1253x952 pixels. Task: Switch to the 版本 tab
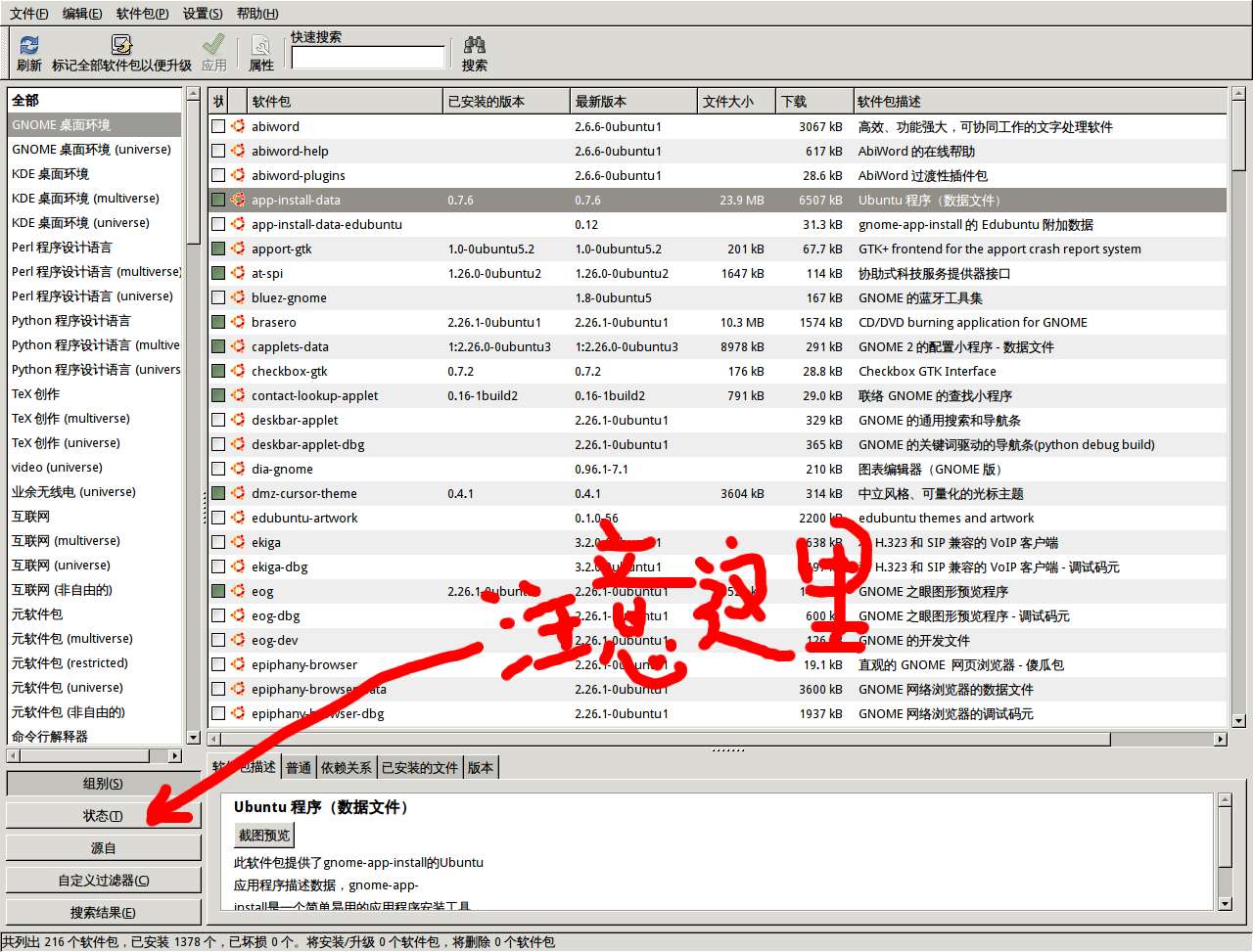[481, 768]
